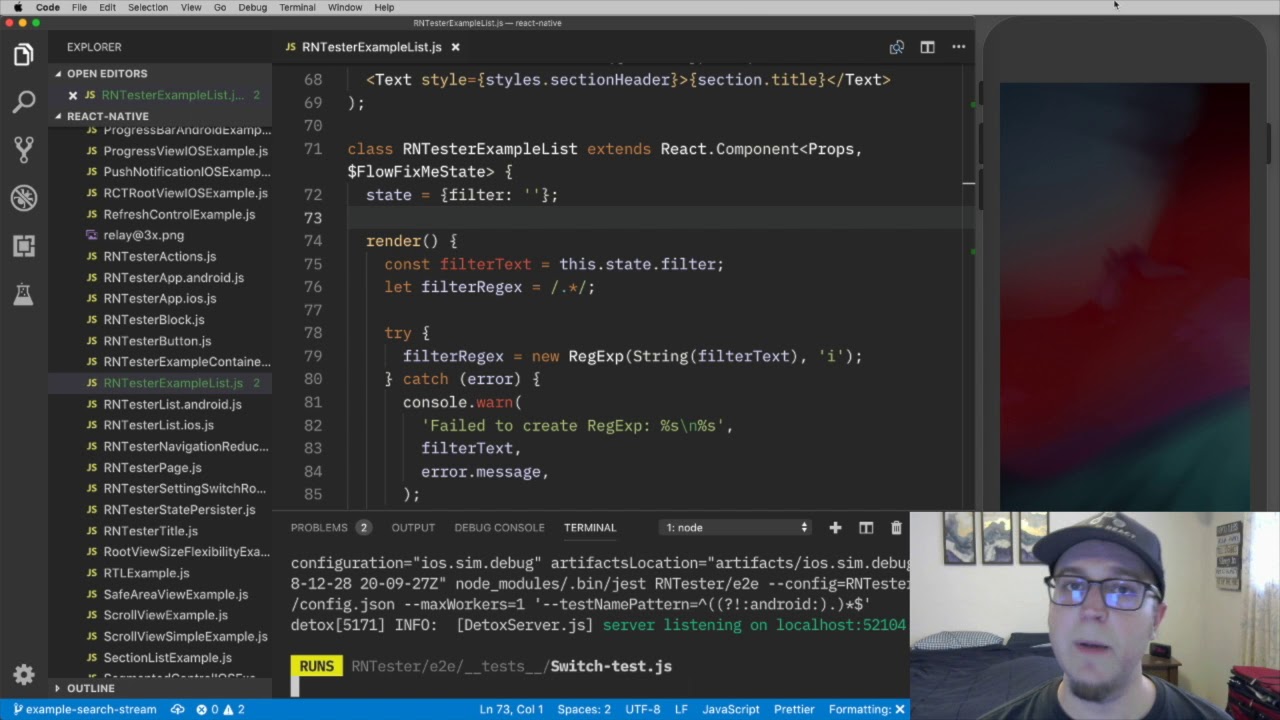This screenshot has height=720, width=1280.
Task: Kill the terminal with trash icon
Action: point(896,527)
